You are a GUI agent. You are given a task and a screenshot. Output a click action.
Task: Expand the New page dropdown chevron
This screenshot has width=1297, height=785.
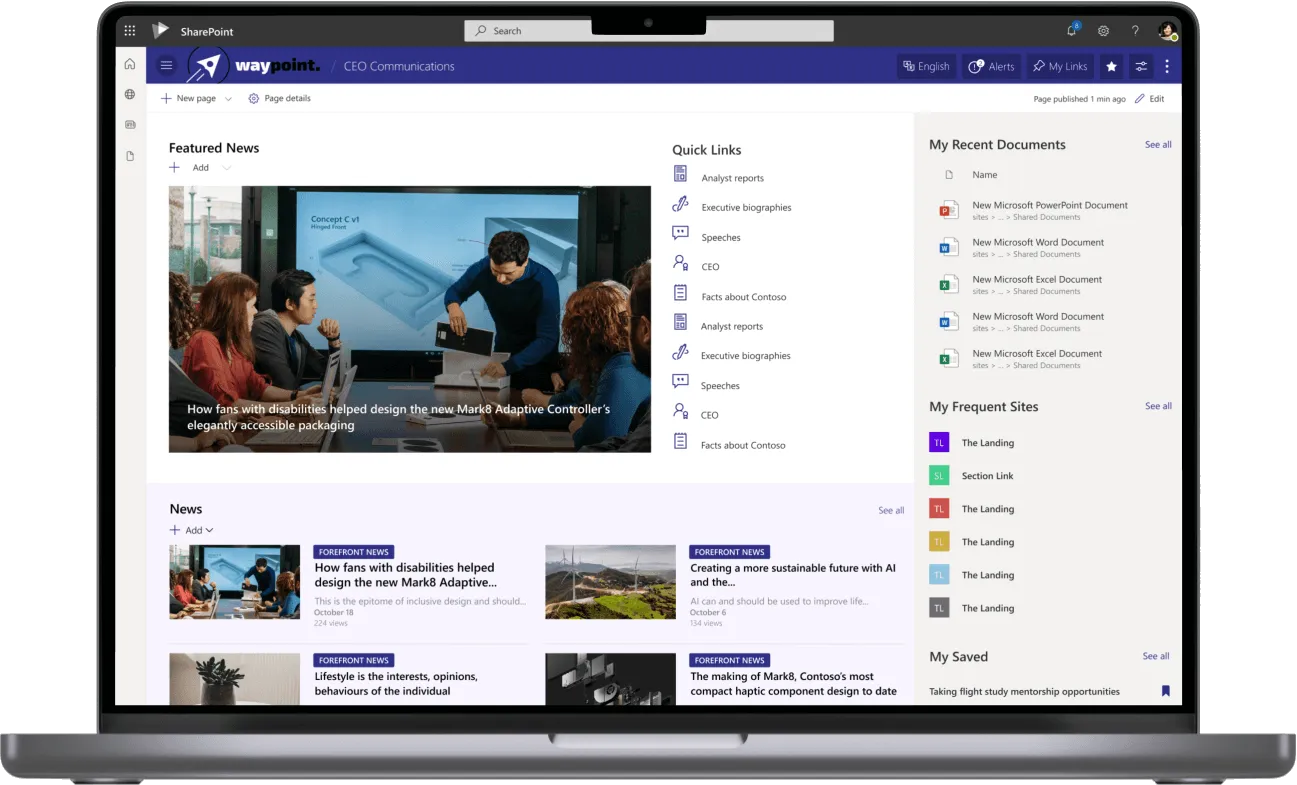[227, 98]
